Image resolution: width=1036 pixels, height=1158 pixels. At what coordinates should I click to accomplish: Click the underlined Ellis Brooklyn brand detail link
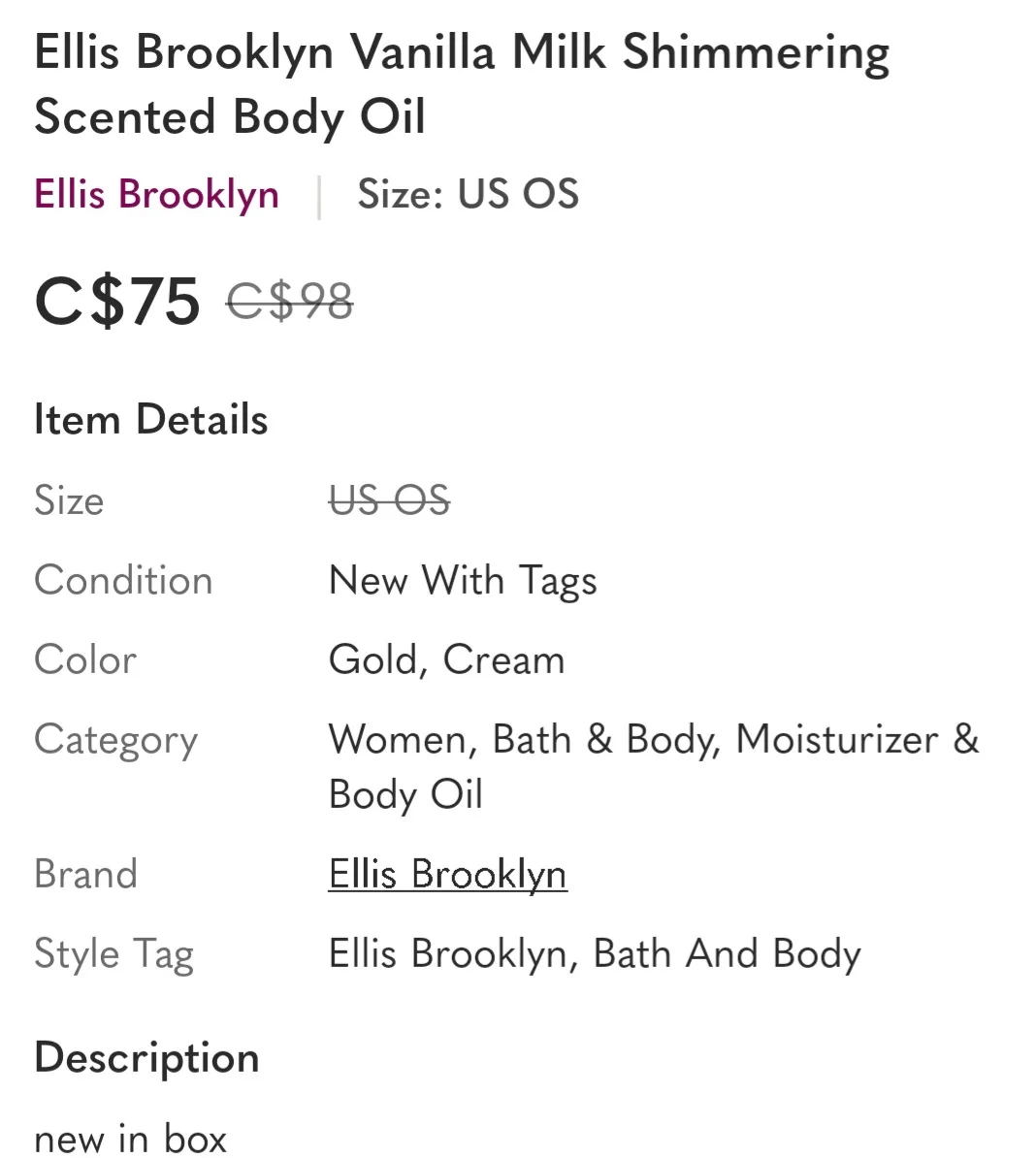(447, 874)
